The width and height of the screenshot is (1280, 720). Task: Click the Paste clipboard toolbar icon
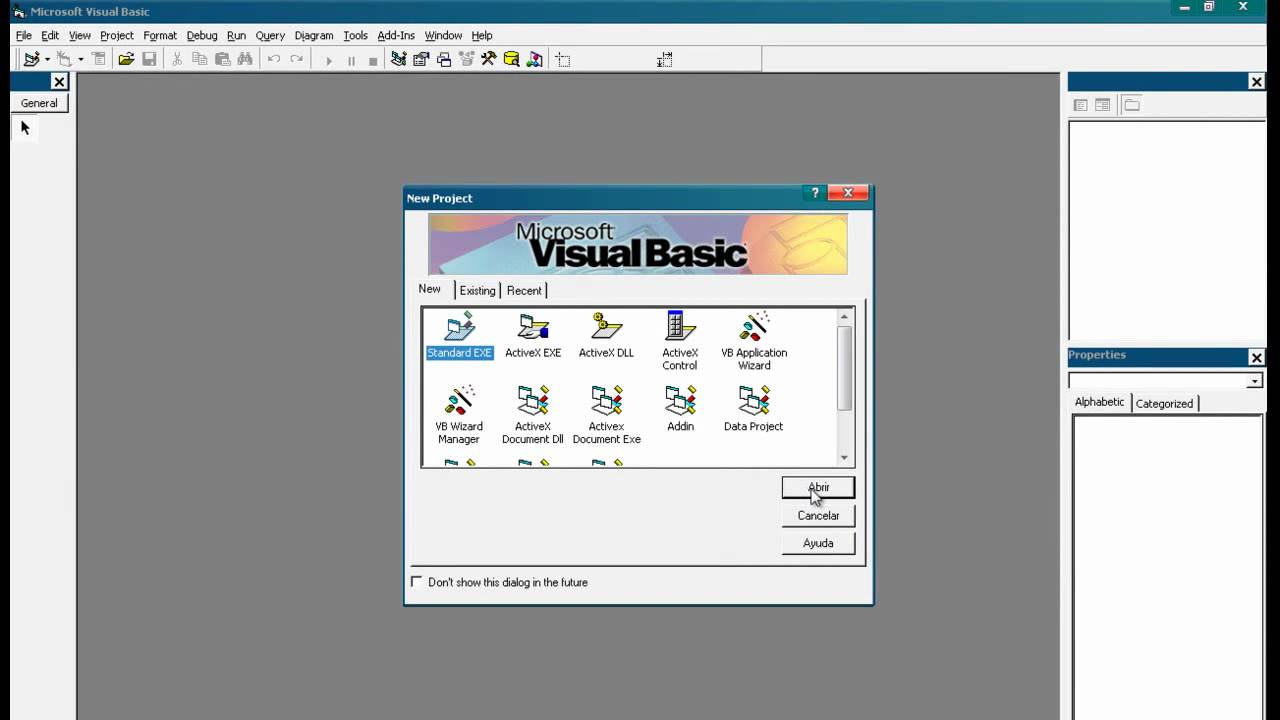coord(222,60)
